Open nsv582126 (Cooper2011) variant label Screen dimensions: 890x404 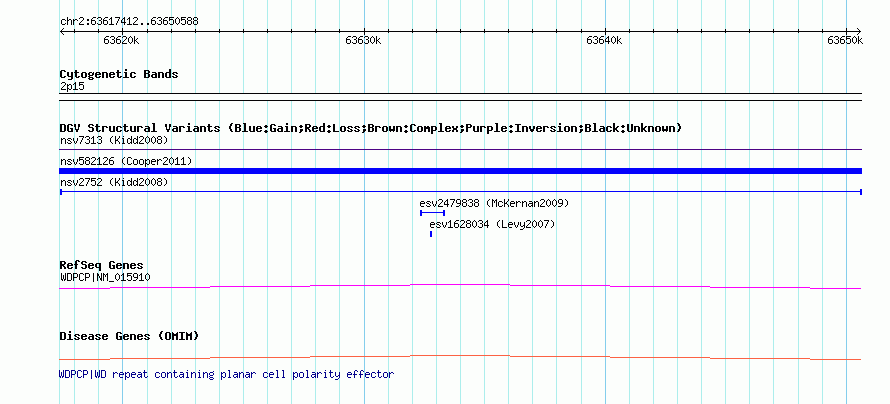click(126, 162)
